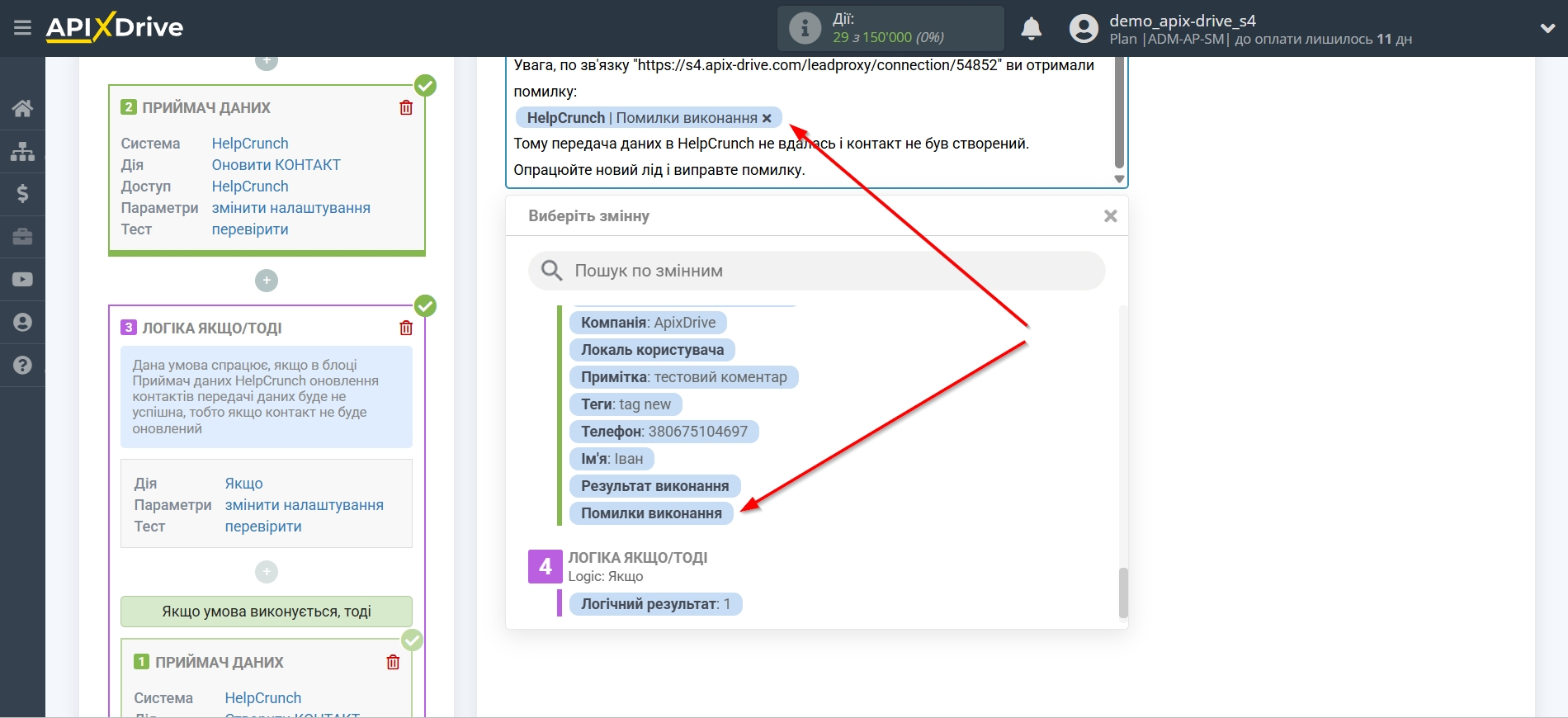The height and width of the screenshot is (718, 1568).
Task: Expand the account dropdown chevron
Action: (x=1547, y=28)
